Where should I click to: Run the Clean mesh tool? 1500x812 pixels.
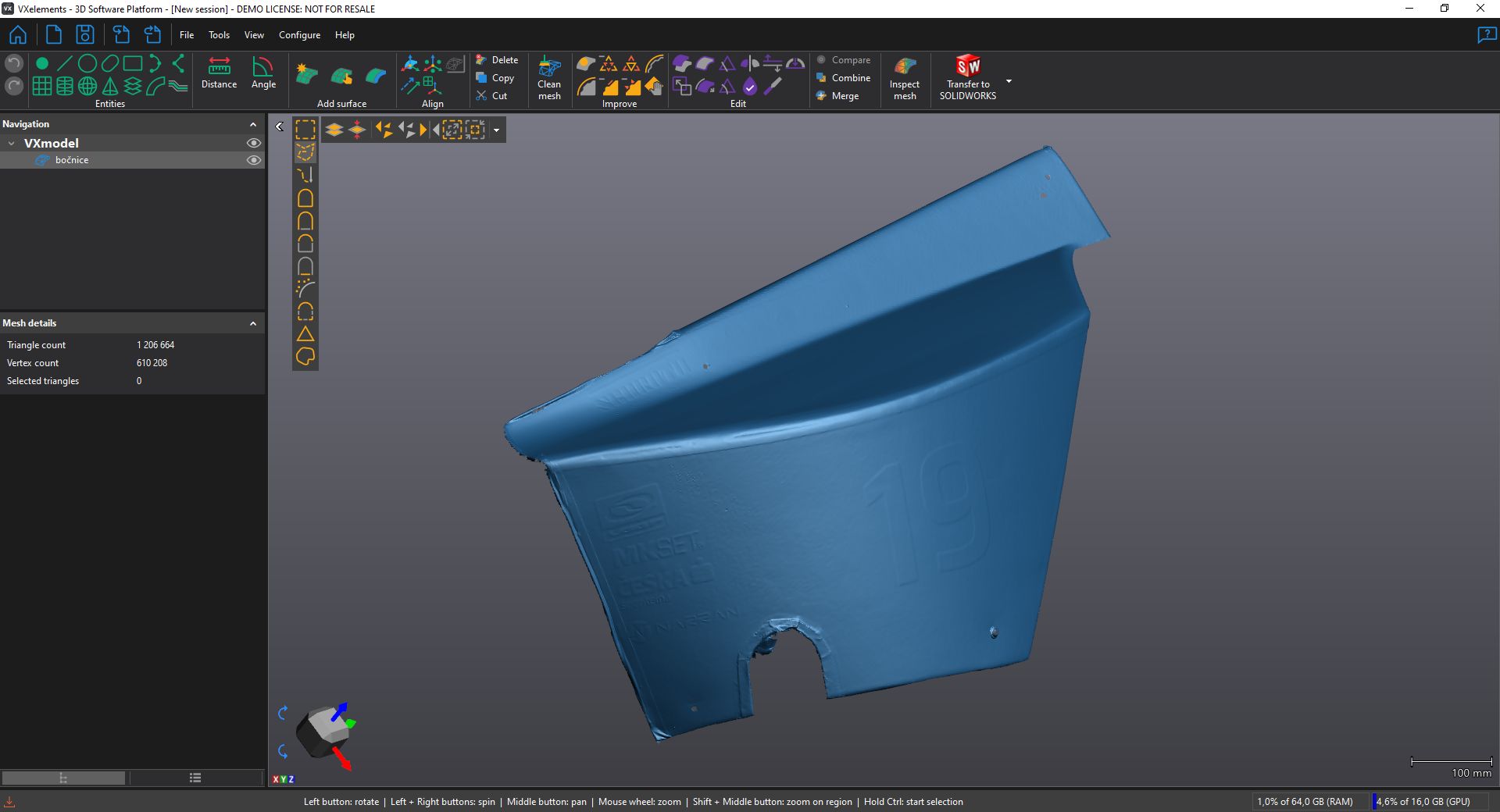[x=549, y=78]
